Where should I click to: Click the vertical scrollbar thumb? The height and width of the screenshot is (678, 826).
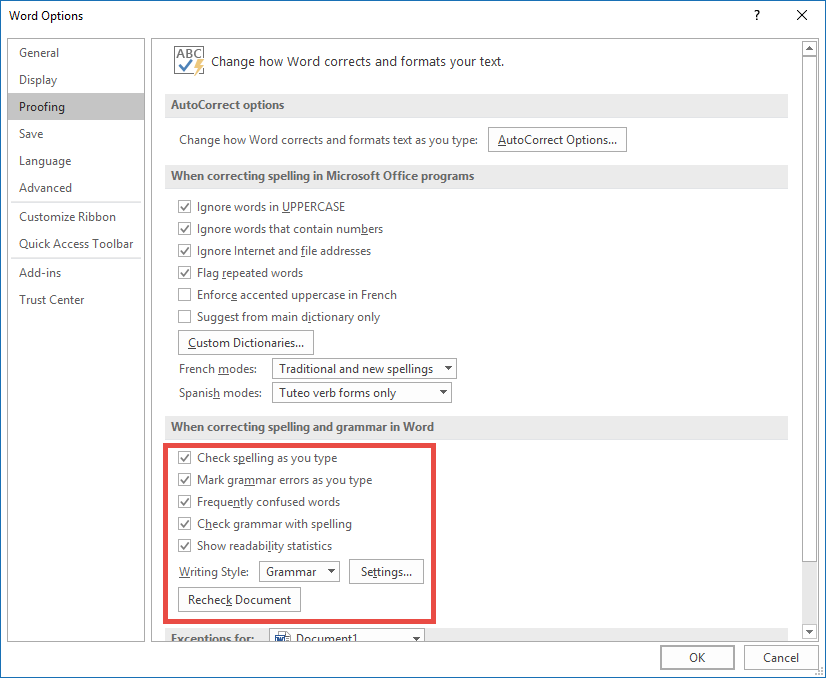pos(809,309)
